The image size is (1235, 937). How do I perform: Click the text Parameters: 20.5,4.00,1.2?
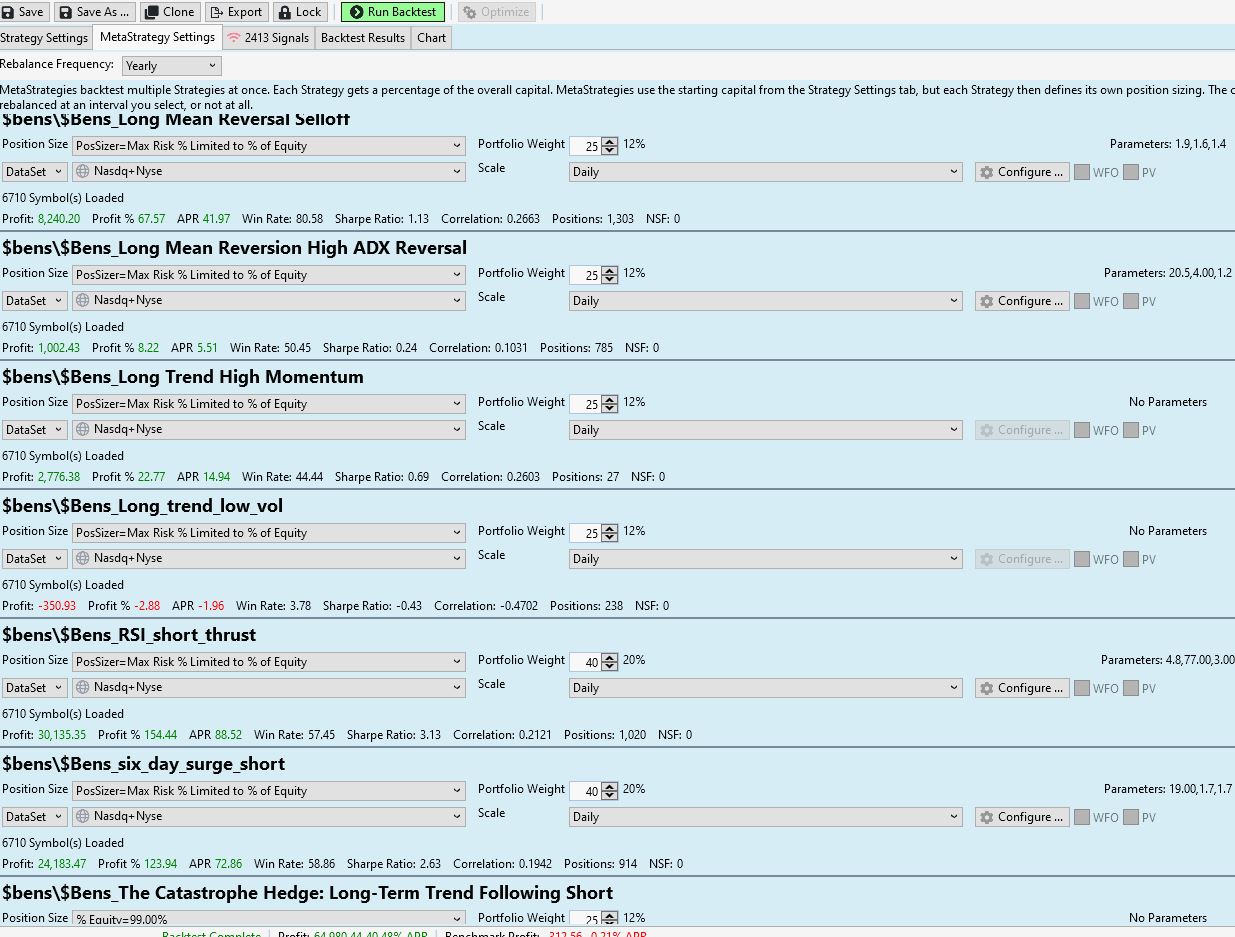click(1168, 273)
